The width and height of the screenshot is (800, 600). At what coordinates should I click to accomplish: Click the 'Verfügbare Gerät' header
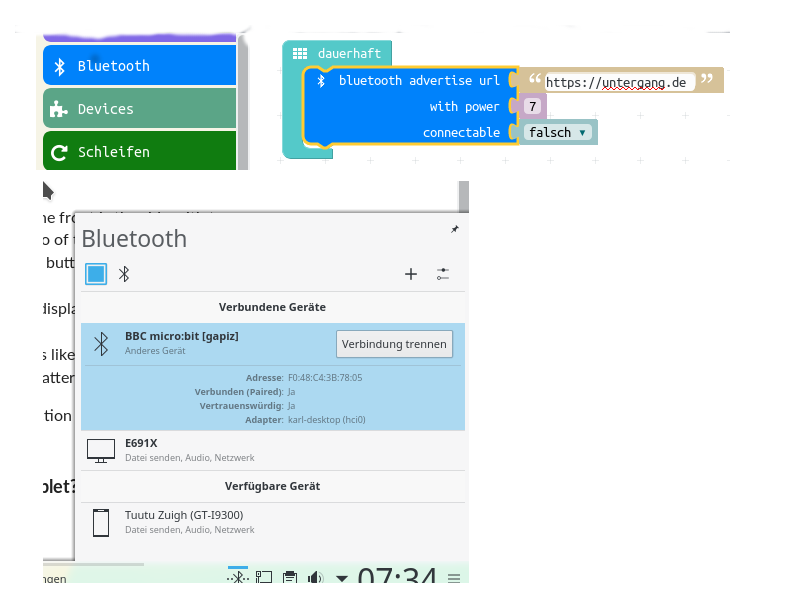click(272, 486)
